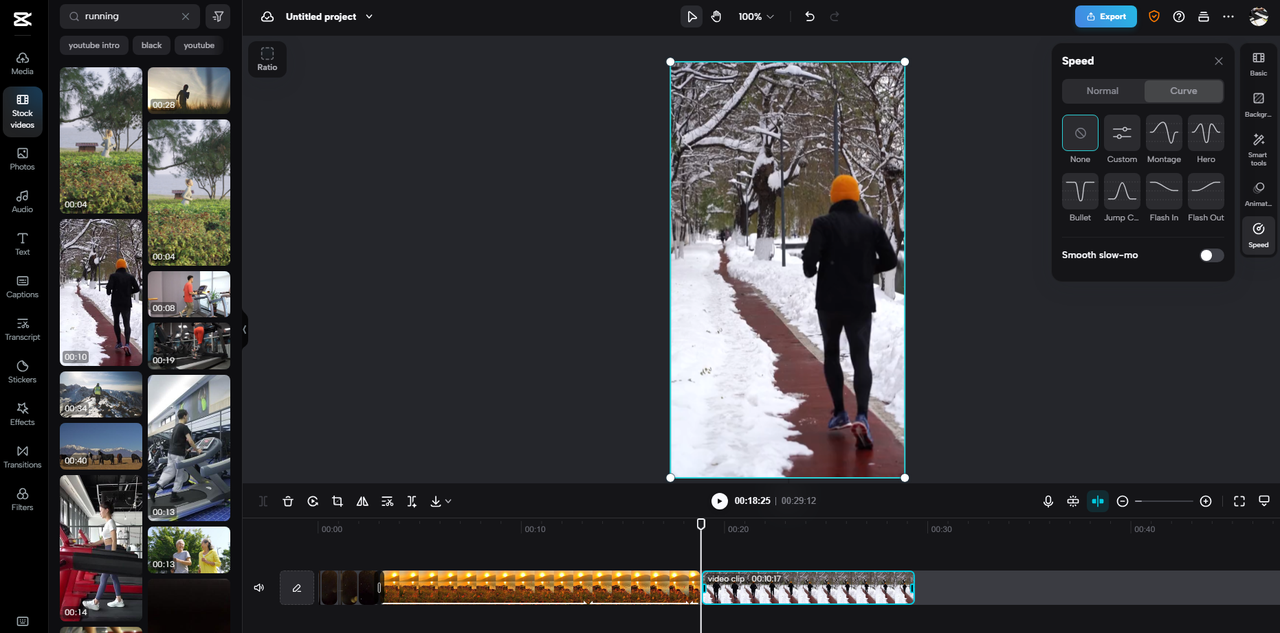Select the sunset runner 00:28 stock thumbnail
The width and height of the screenshot is (1280, 633).
[x=189, y=90]
